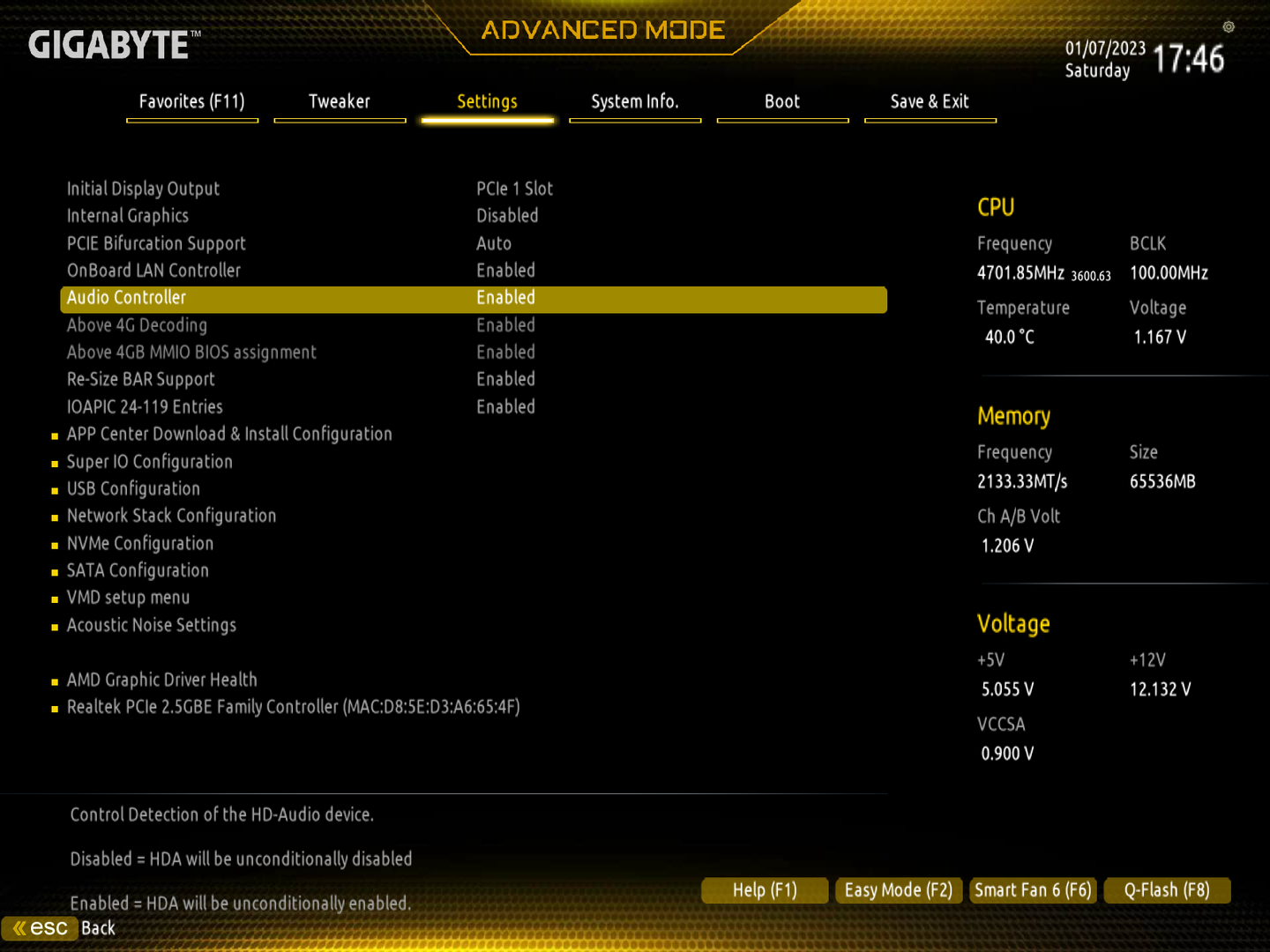Change the Internal Graphics Disabled value
The image size is (1270, 952).
pos(507,216)
